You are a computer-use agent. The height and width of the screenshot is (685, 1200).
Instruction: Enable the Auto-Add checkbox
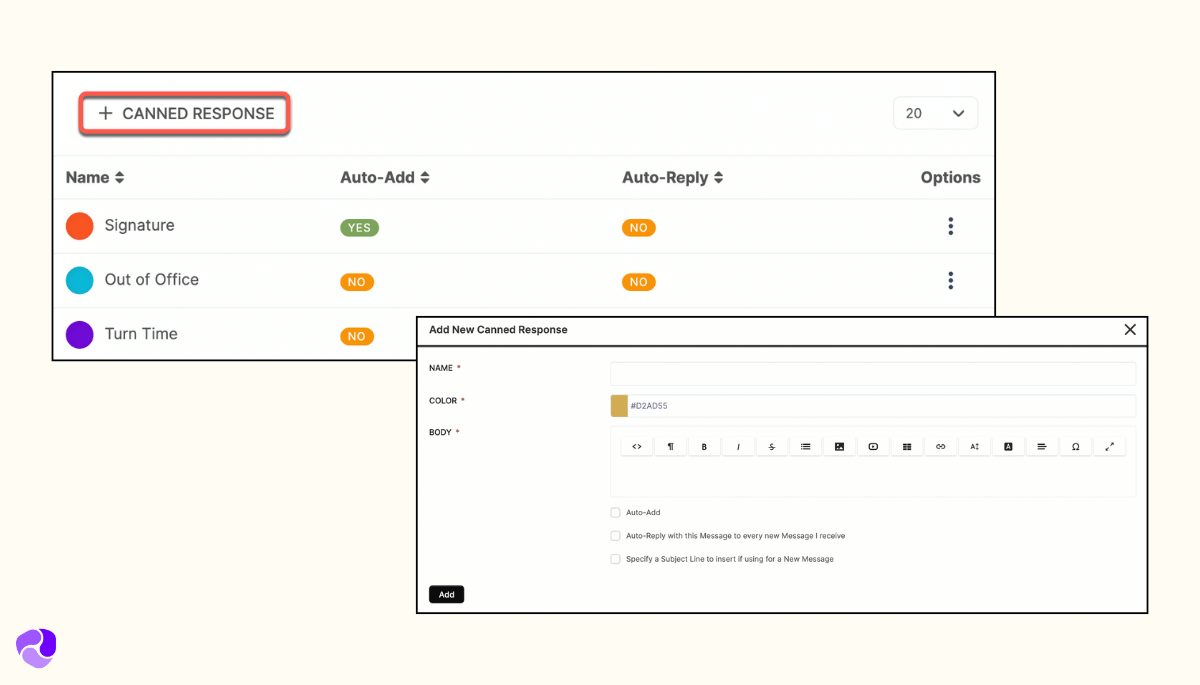[616, 513]
